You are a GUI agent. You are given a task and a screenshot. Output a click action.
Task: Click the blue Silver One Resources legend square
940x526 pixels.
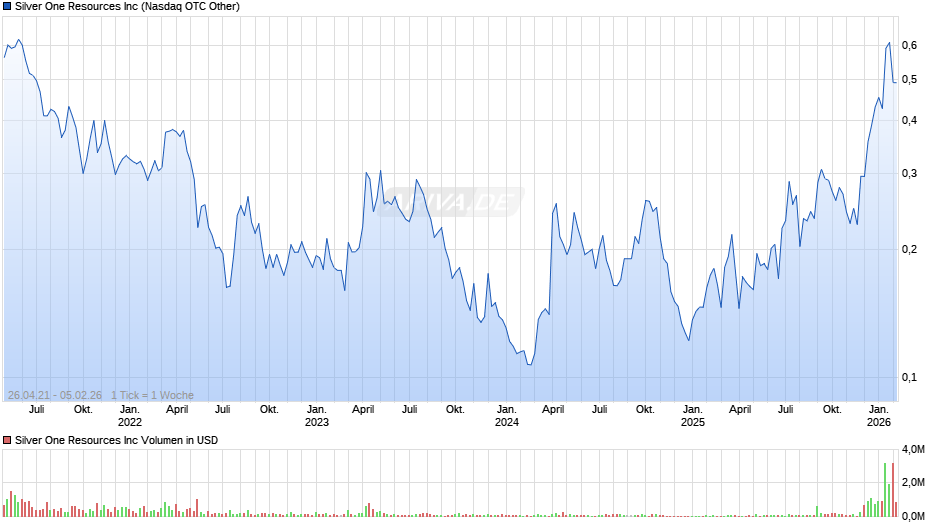7,7
